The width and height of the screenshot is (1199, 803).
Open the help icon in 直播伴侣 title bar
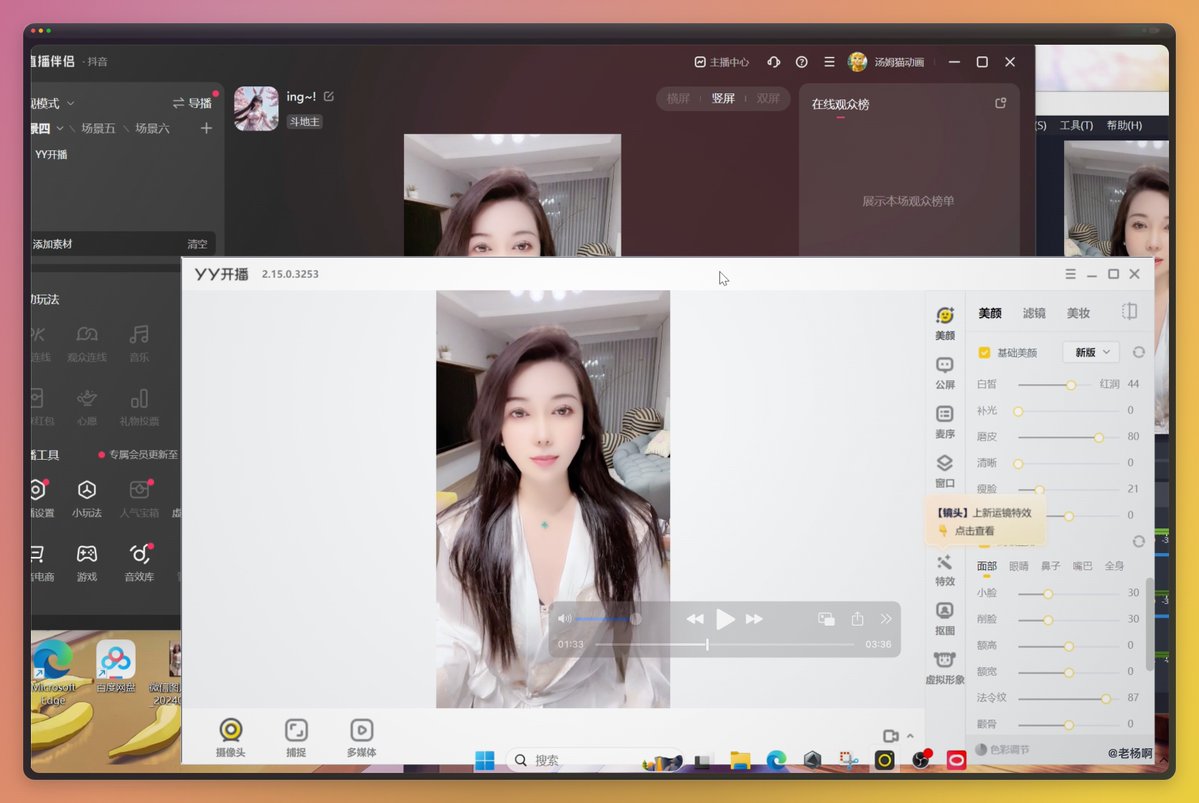coord(801,62)
